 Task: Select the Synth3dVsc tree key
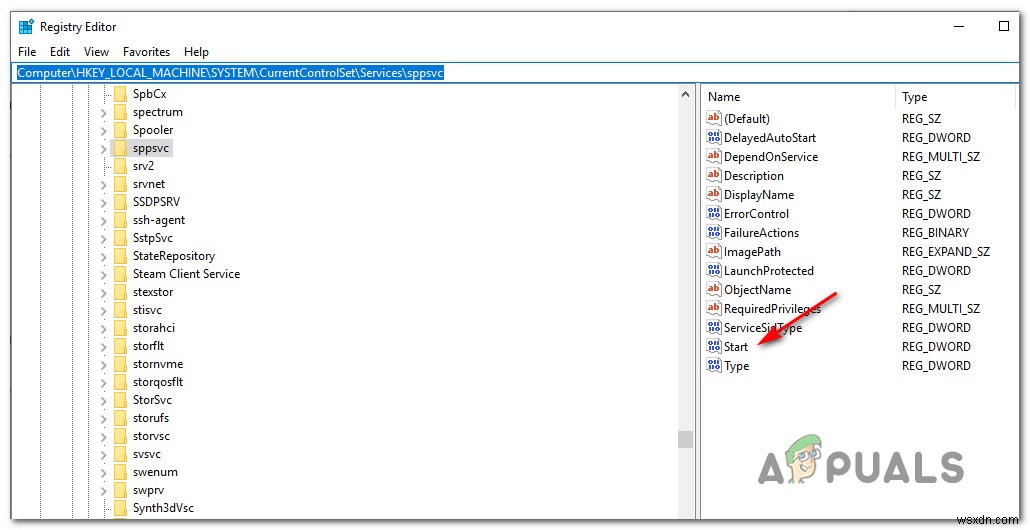[x=163, y=508]
